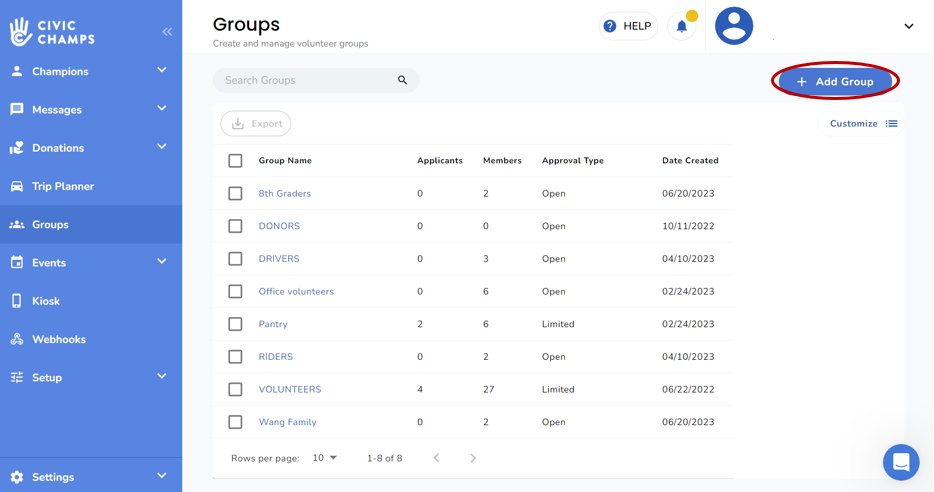934x492 pixels.
Task: Open Kiosk from the sidebar
Action: (46, 301)
